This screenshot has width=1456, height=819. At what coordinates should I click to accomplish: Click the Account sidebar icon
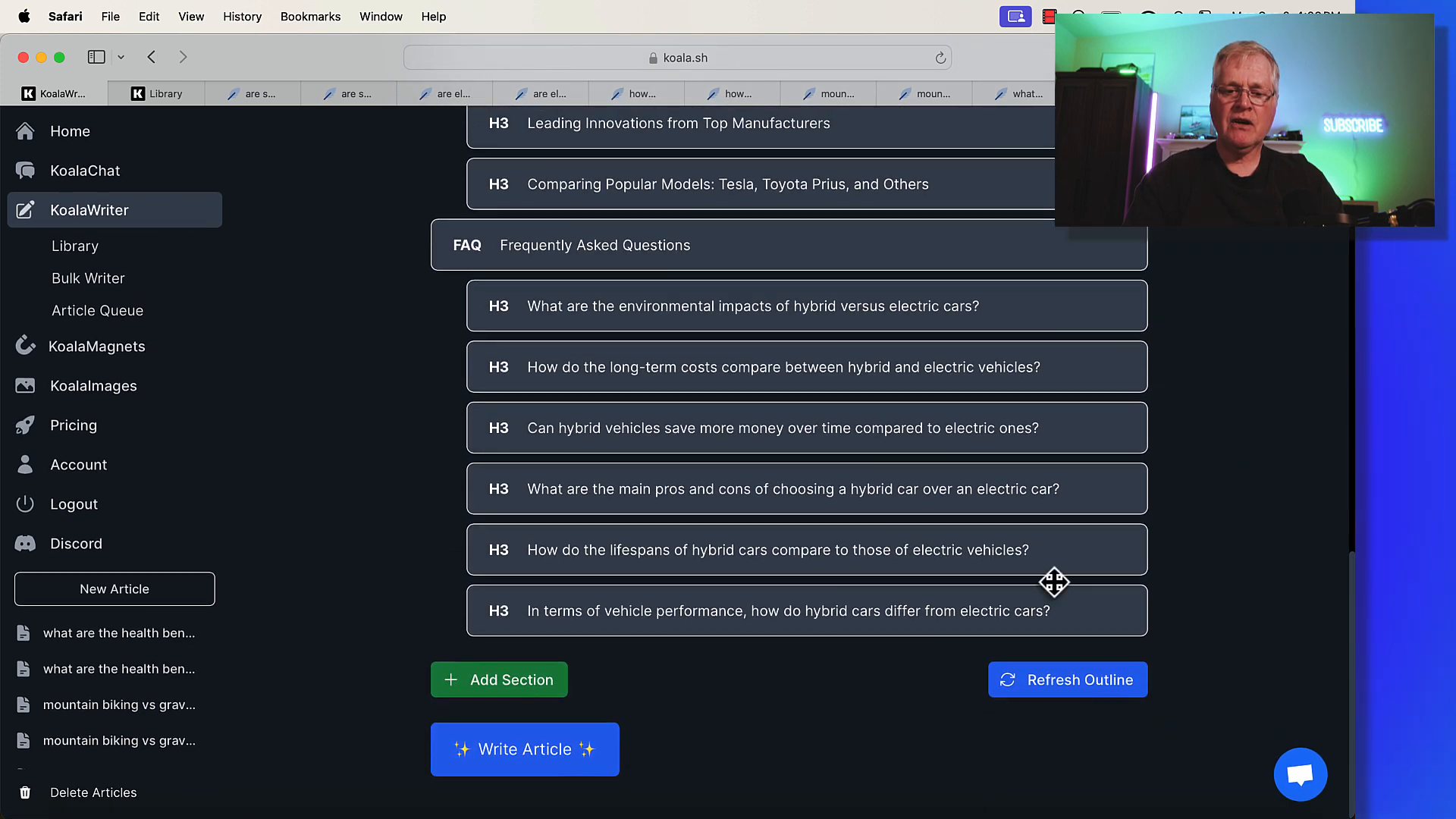pyautogui.click(x=25, y=464)
